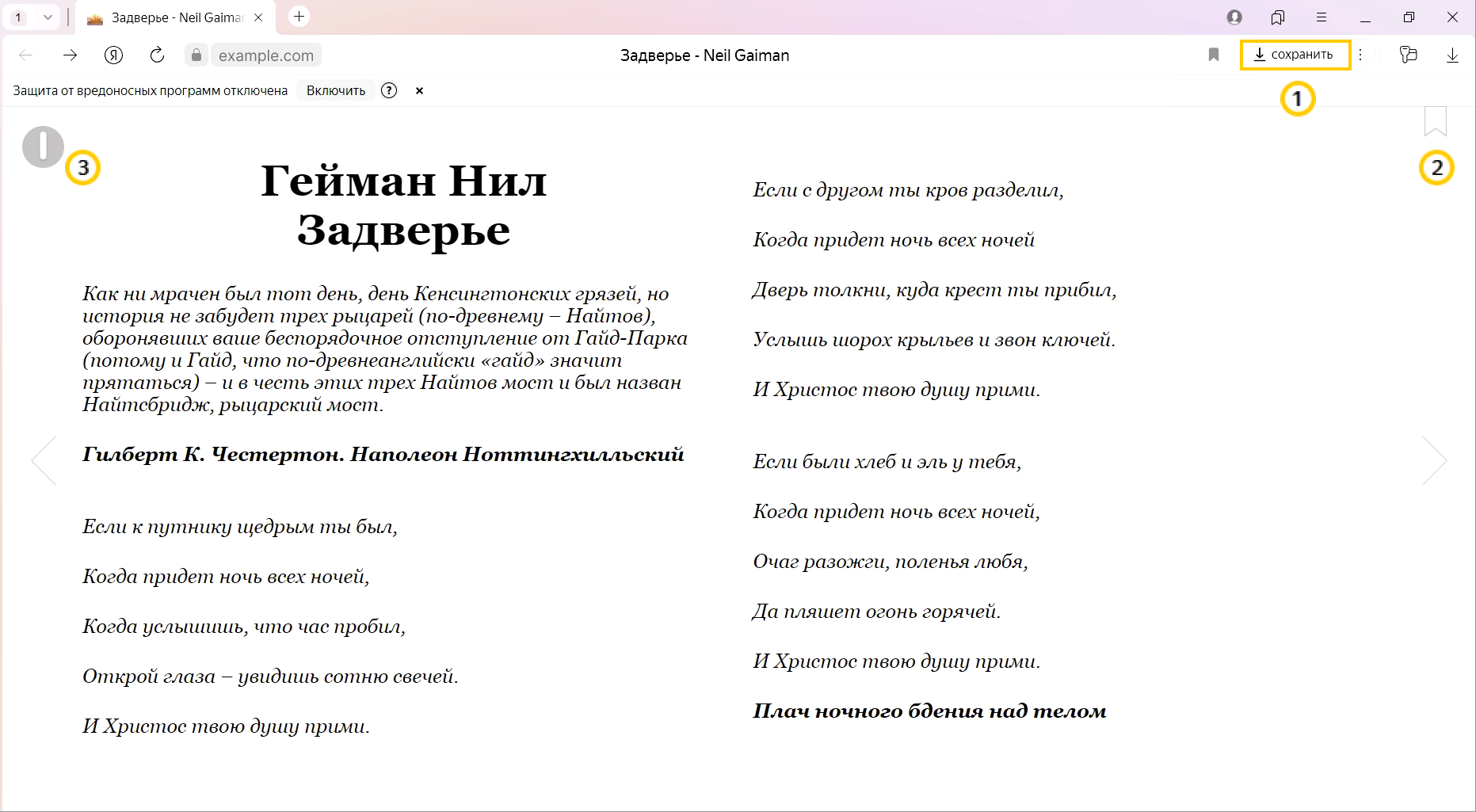Open the collections icon in toolbar
1476x812 pixels.
tap(1407, 55)
